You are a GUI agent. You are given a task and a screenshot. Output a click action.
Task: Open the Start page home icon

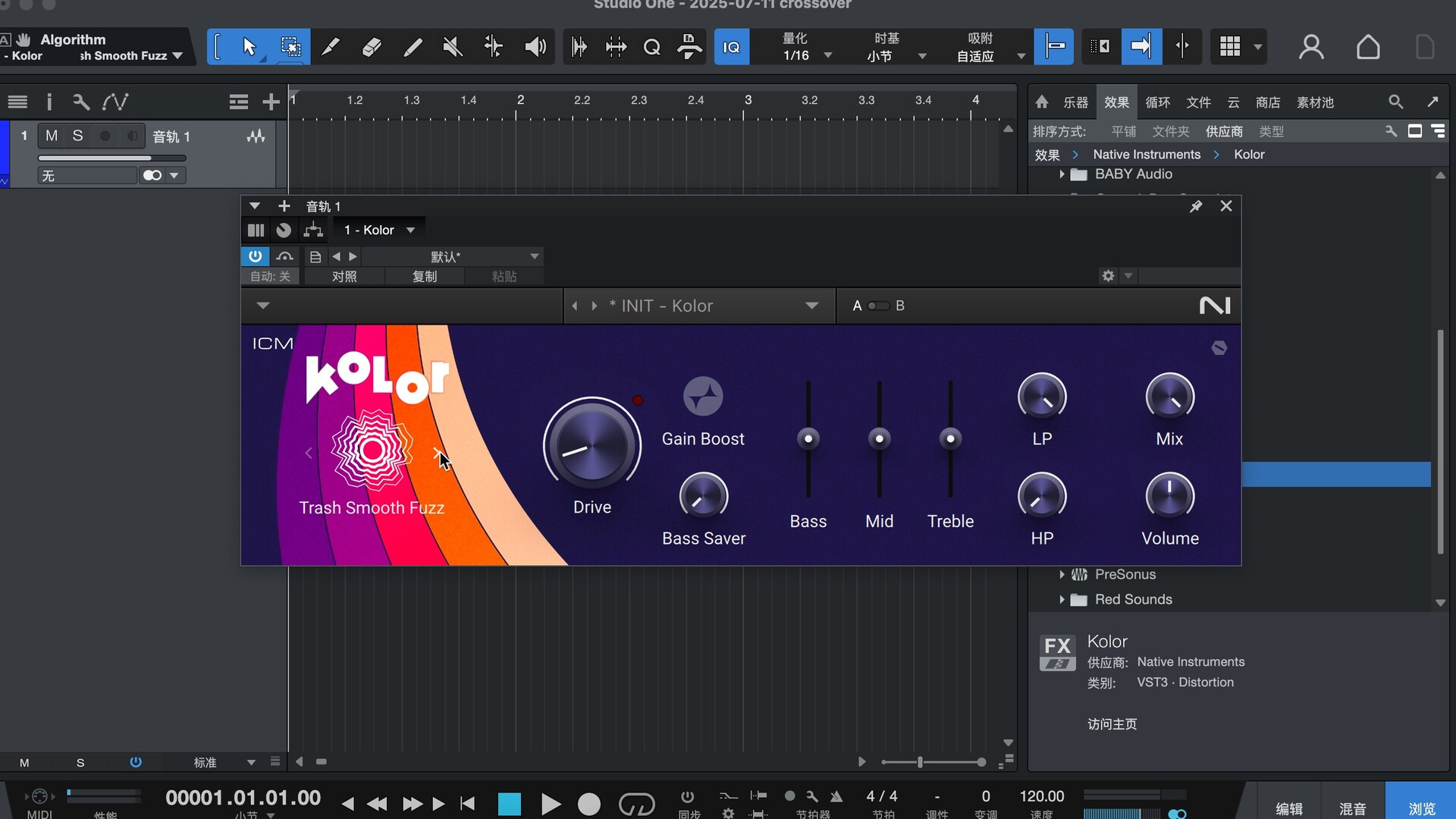(x=1368, y=47)
